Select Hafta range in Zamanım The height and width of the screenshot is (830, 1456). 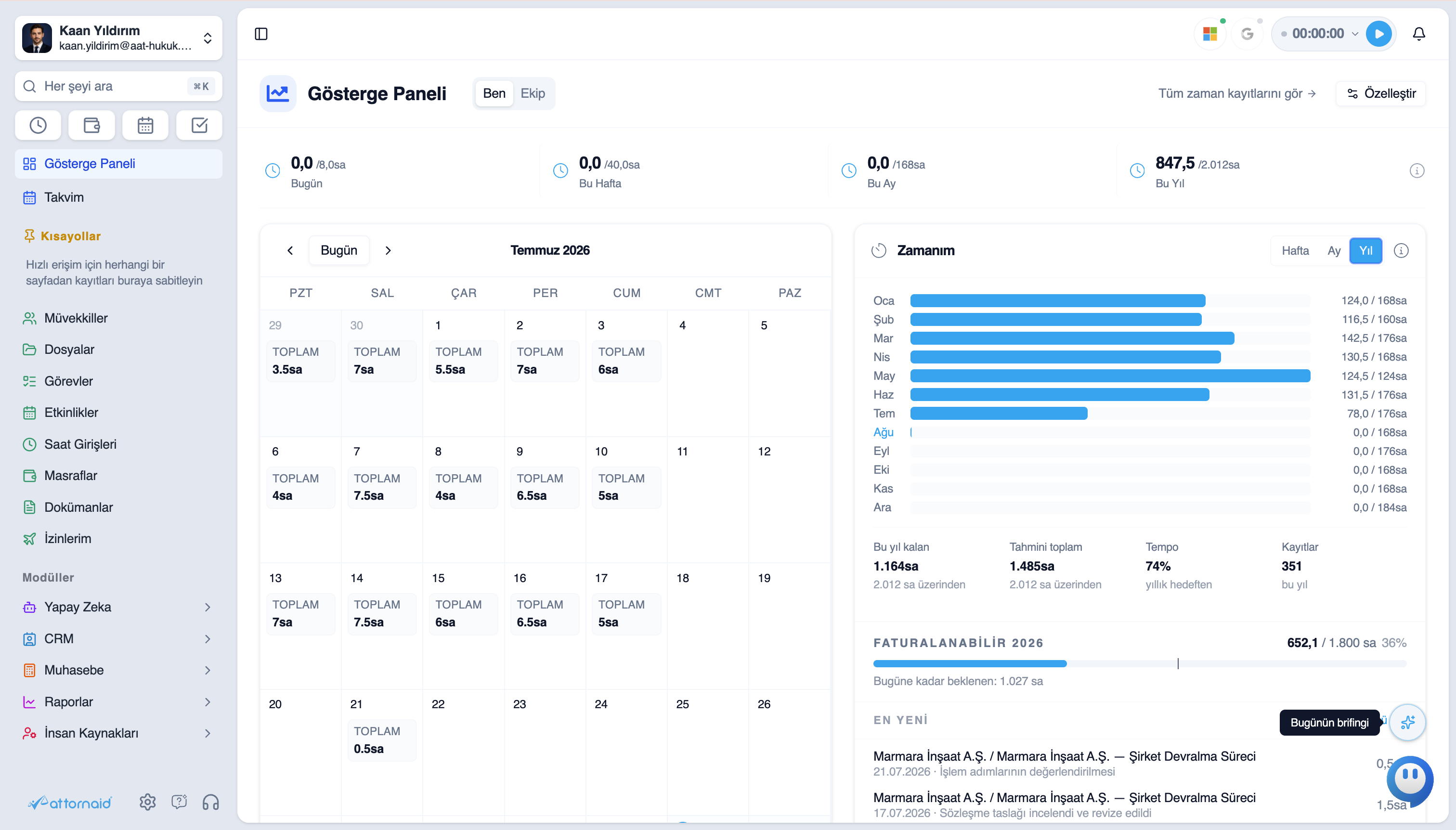1295,250
